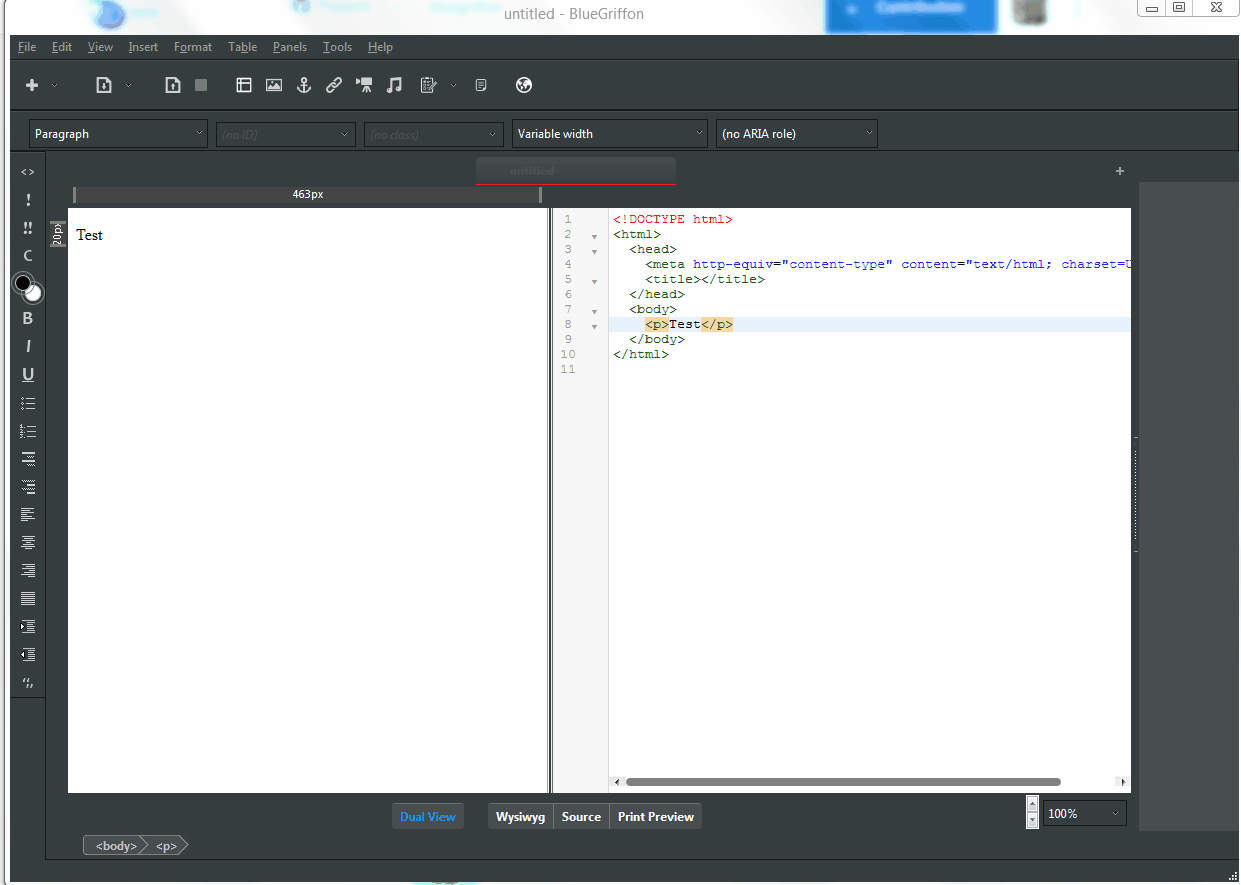Open the Variable width font dropdown
The image size is (1241, 885).
pyautogui.click(x=610, y=134)
